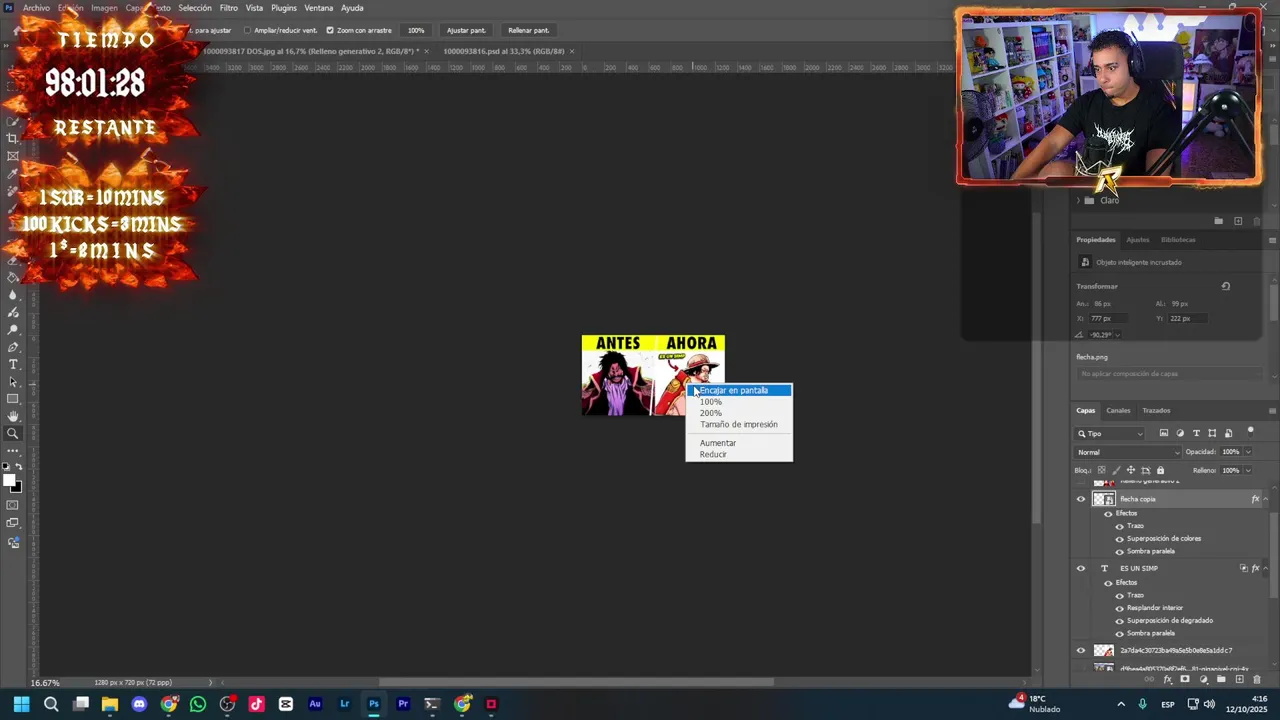Select the Frame tool
This screenshot has height=720, width=1280.
13,156
